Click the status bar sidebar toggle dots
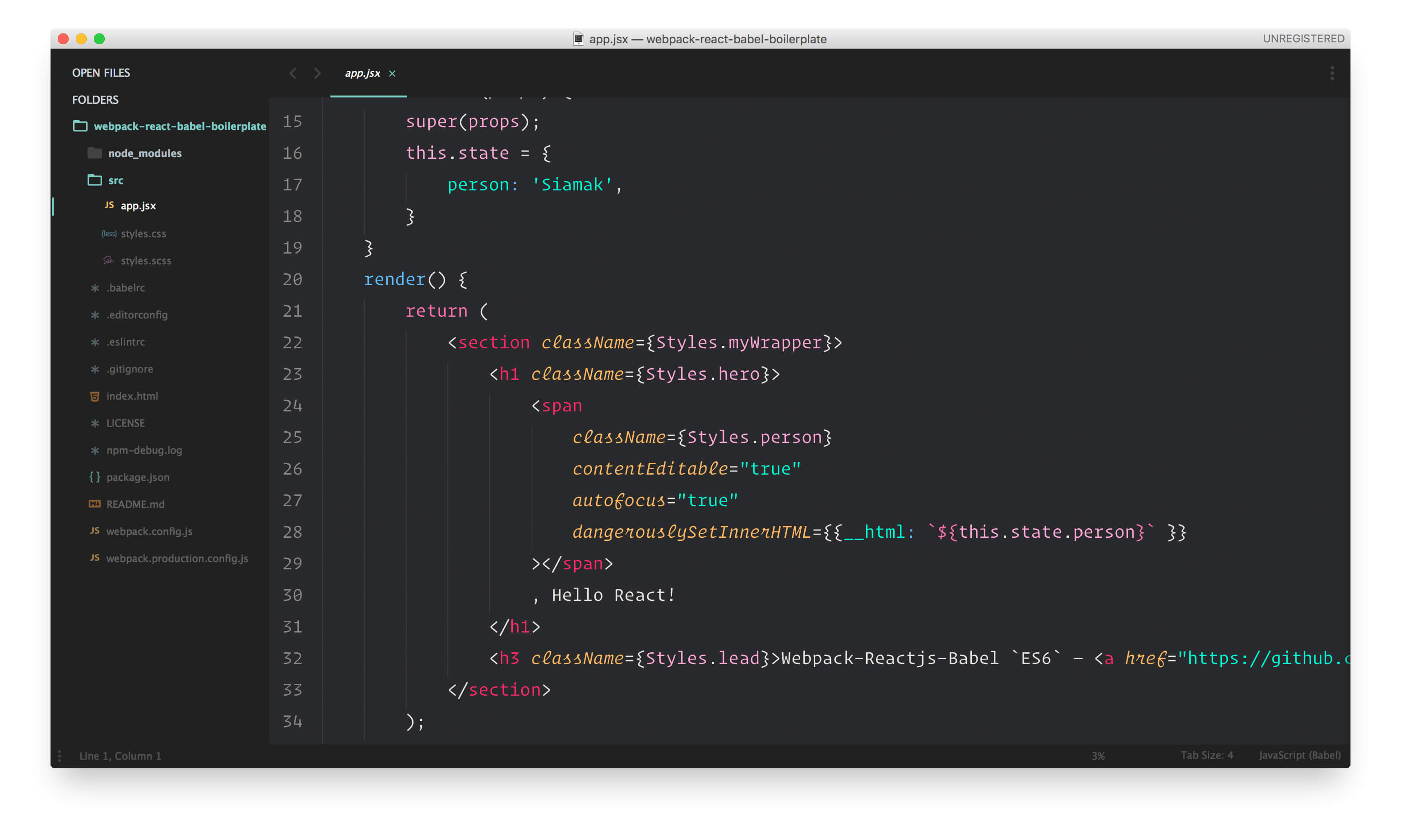This screenshot has height=840, width=1401. coord(60,756)
